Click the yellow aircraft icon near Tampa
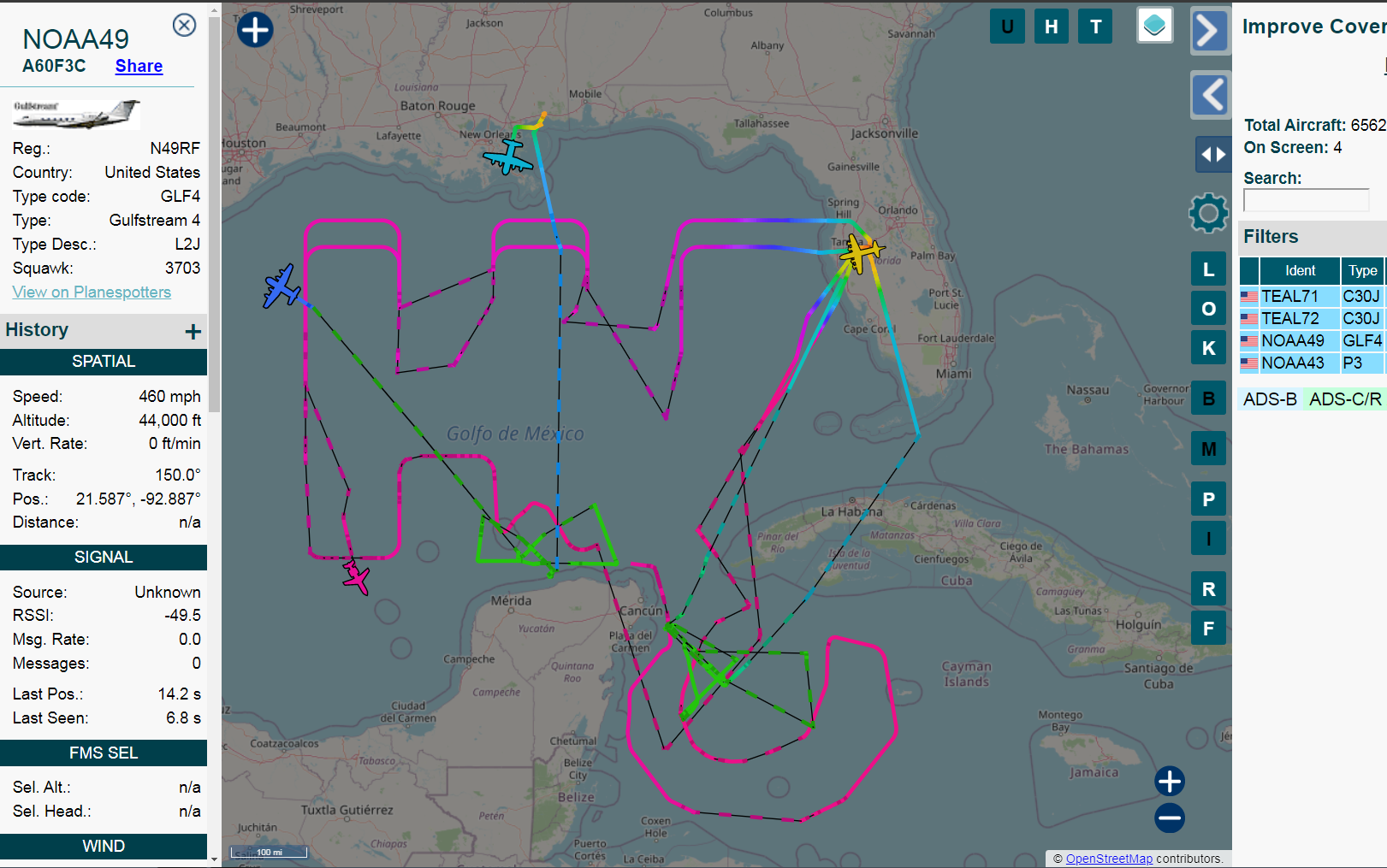 (861, 253)
